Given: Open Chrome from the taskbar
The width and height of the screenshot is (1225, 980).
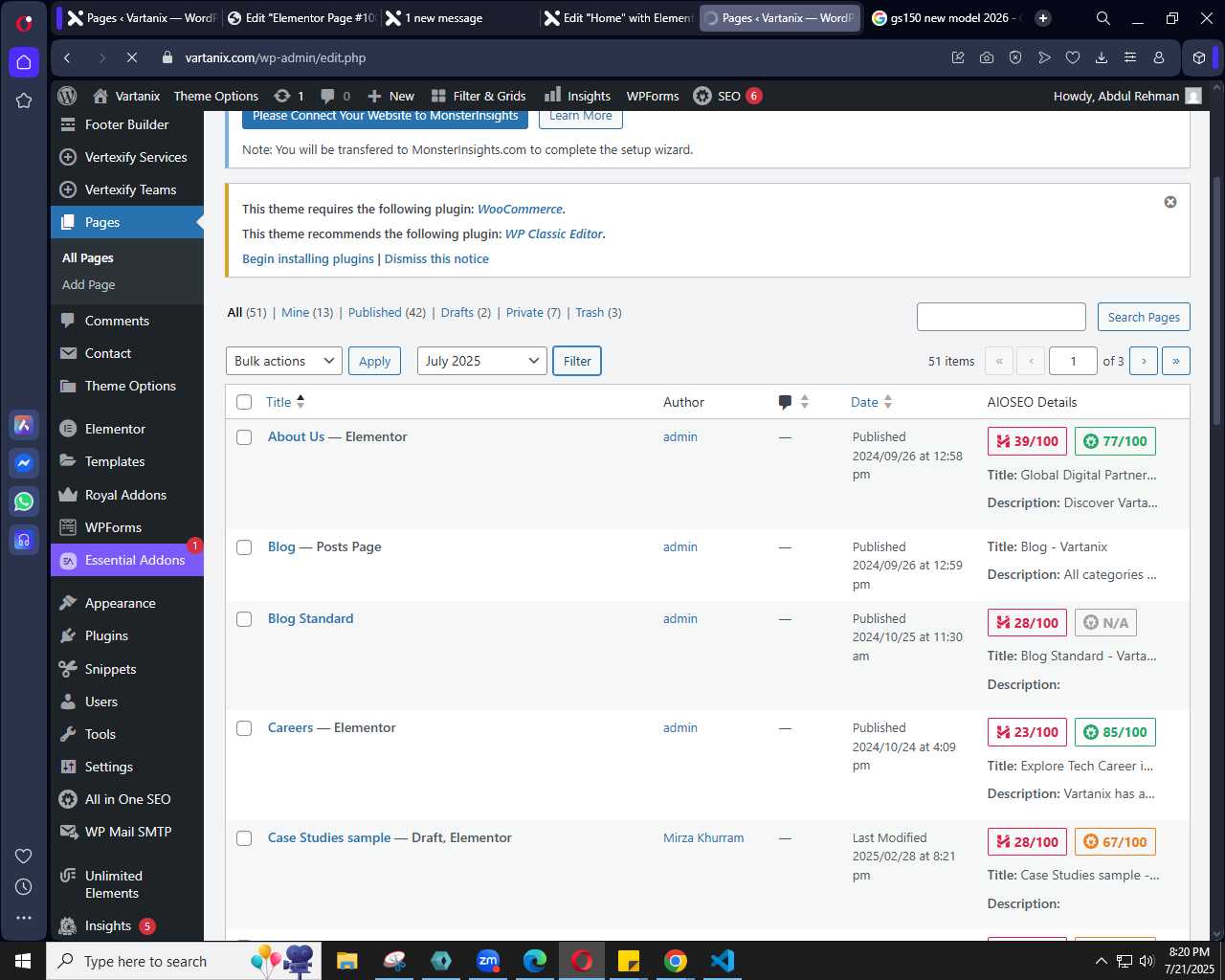Looking at the screenshot, I should (676, 960).
